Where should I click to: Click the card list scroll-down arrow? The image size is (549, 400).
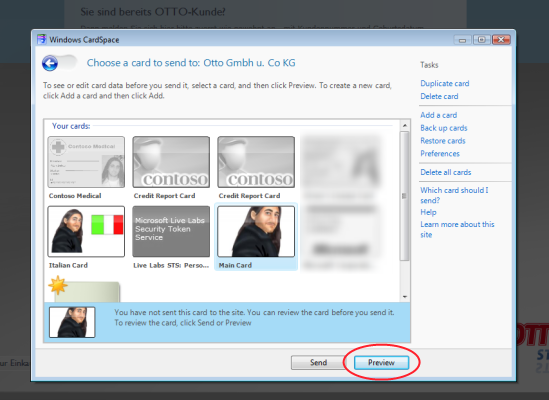click(x=405, y=297)
